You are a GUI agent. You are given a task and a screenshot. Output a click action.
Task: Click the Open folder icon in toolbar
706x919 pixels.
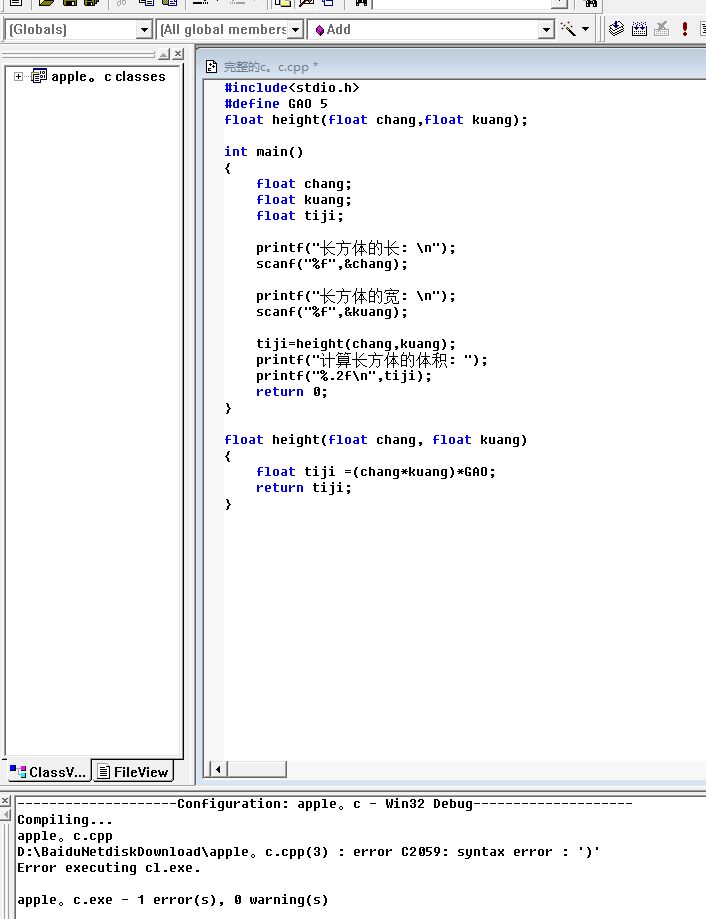pyautogui.click(x=46, y=3)
